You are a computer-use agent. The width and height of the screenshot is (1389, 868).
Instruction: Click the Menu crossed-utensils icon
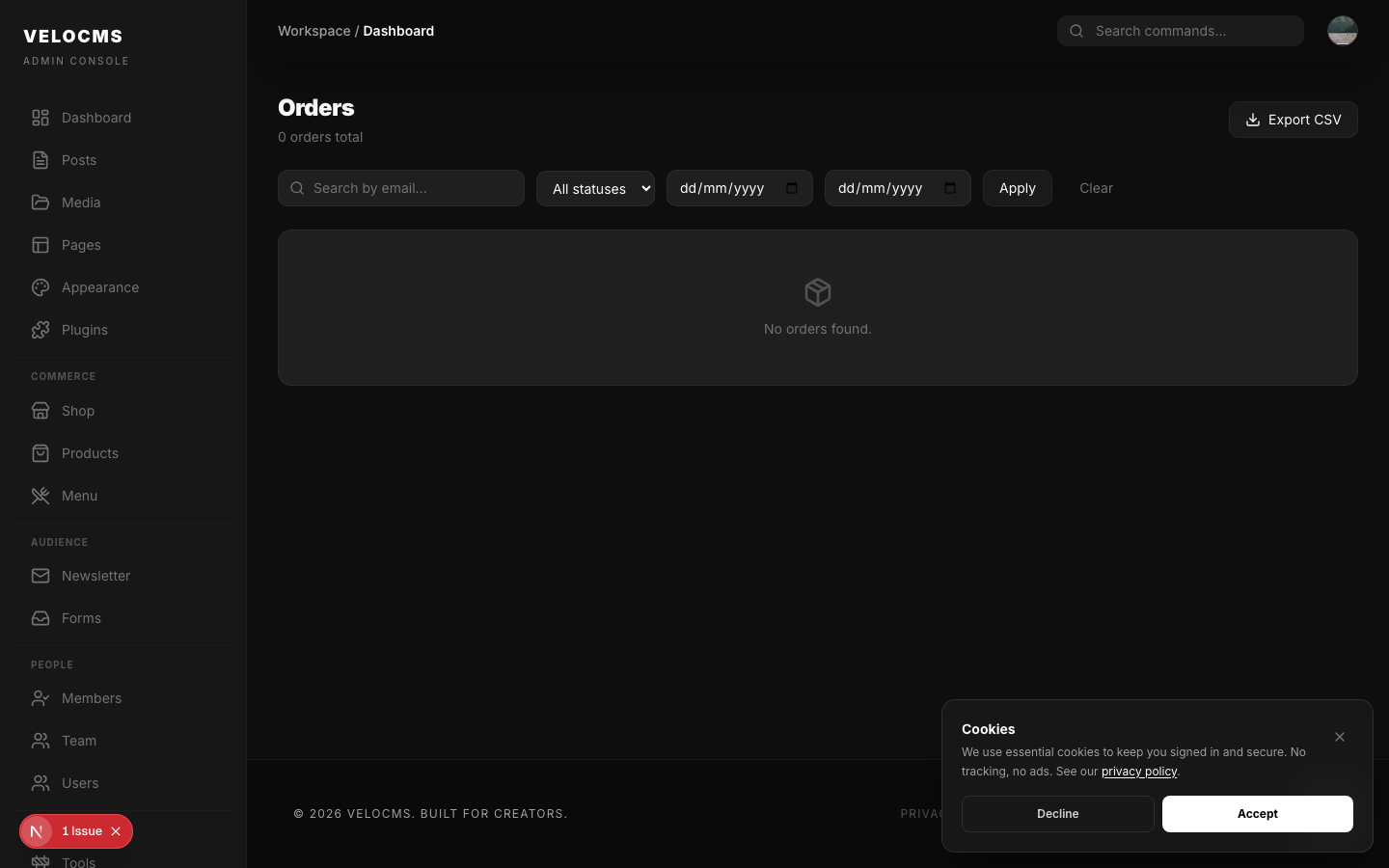(x=40, y=496)
